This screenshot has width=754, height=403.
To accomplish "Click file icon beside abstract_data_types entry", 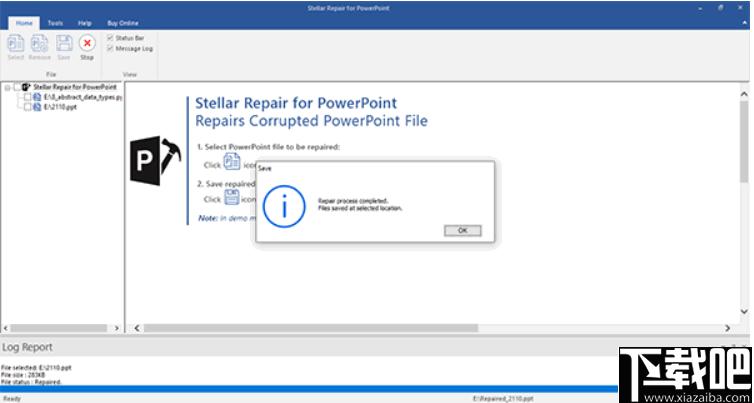I will 37,97.
